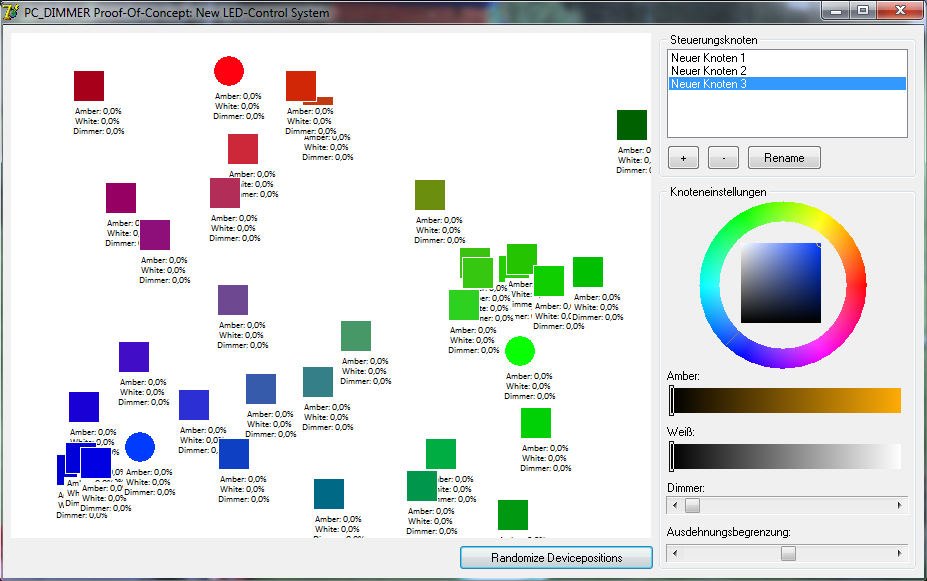Viewport: 927px width, 581px height.
Task: Click the Weiß gradient slider bar
Action: (786, 456)
